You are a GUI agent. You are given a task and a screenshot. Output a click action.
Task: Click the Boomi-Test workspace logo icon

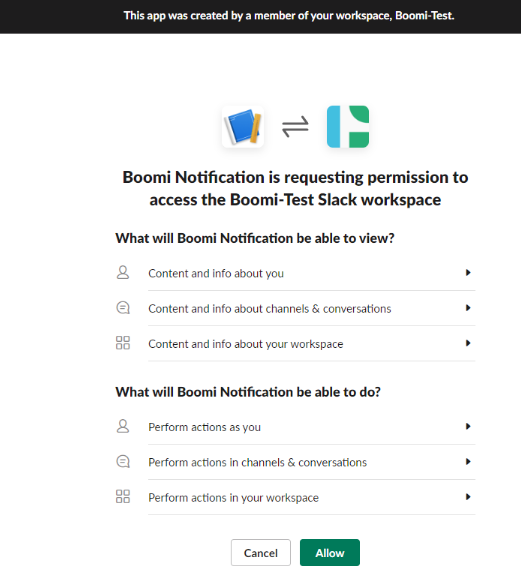348,127
